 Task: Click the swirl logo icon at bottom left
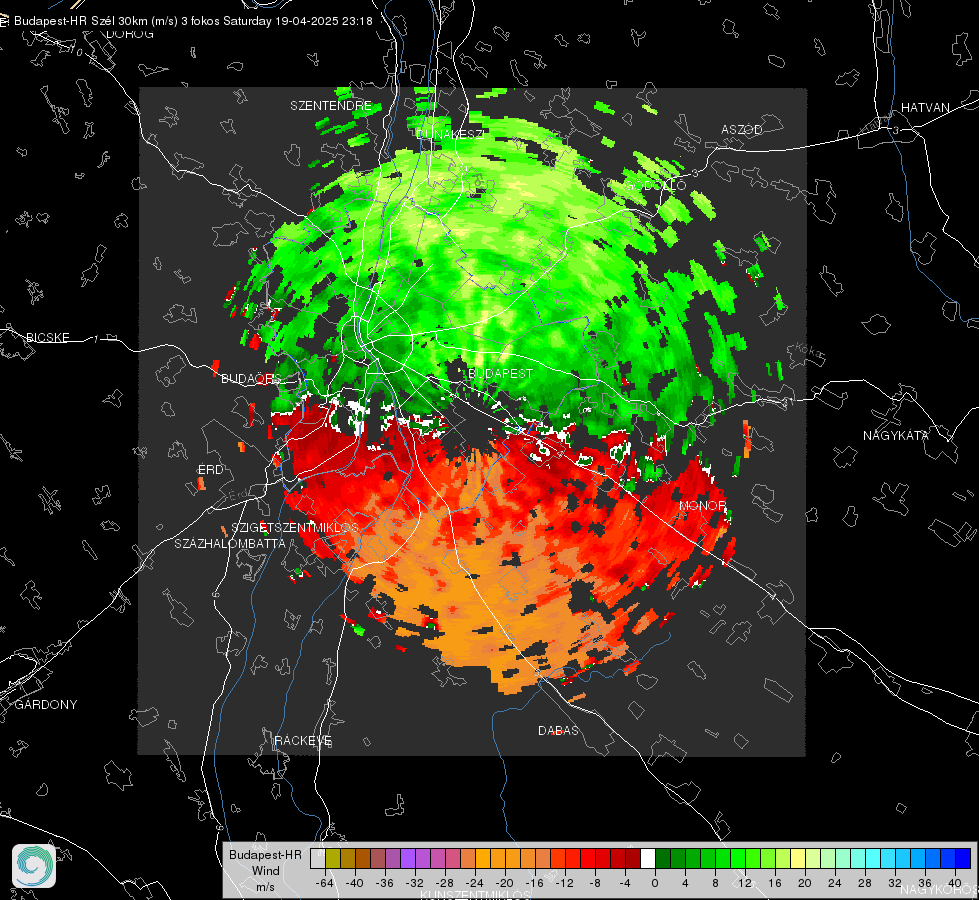[x=34, y=866]
